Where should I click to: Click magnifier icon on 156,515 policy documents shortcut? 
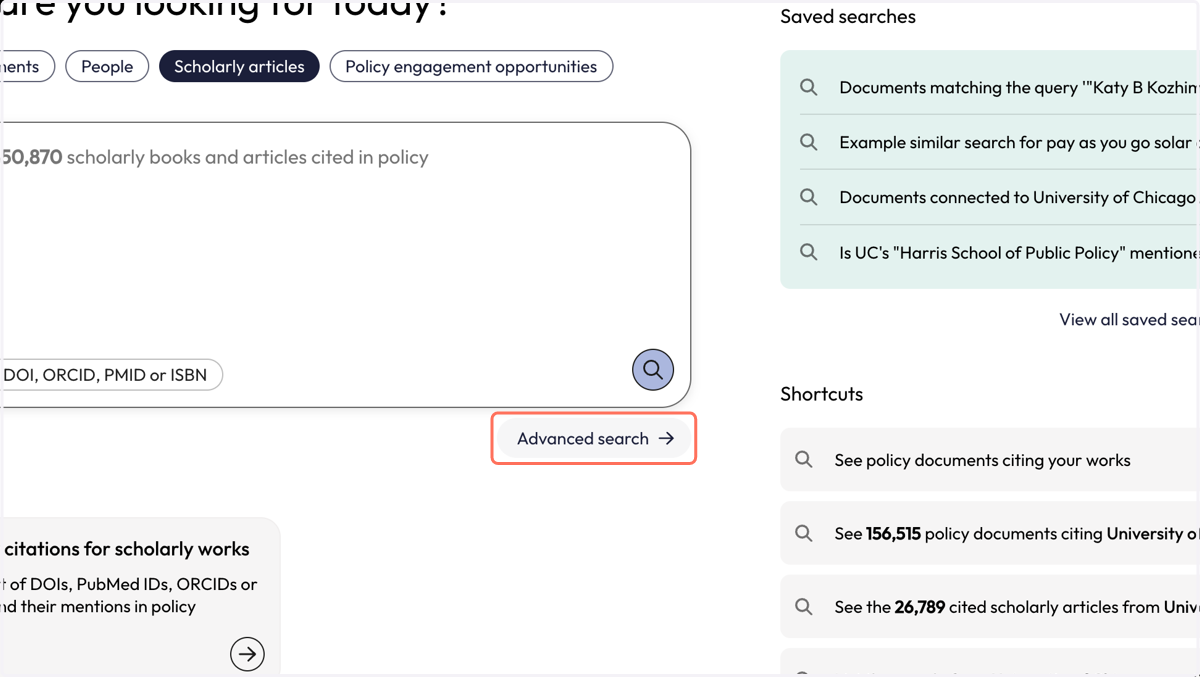804,533
